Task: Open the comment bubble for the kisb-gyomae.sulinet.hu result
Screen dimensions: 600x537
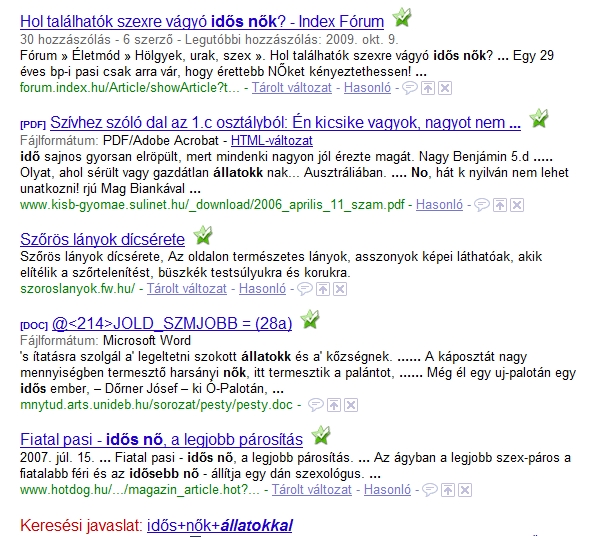Action: 482,205
